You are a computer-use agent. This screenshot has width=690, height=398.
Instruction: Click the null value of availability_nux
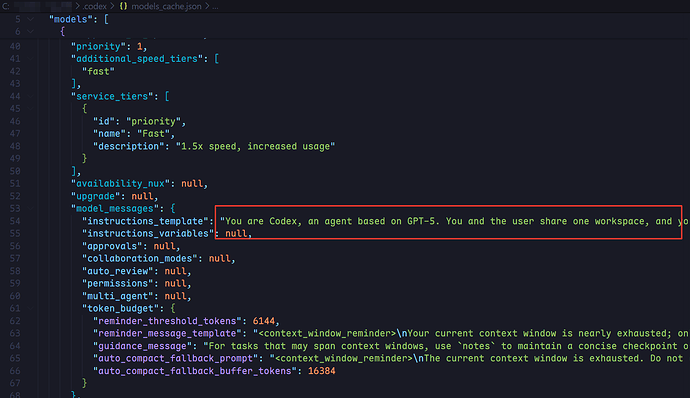tap(192, 183)
